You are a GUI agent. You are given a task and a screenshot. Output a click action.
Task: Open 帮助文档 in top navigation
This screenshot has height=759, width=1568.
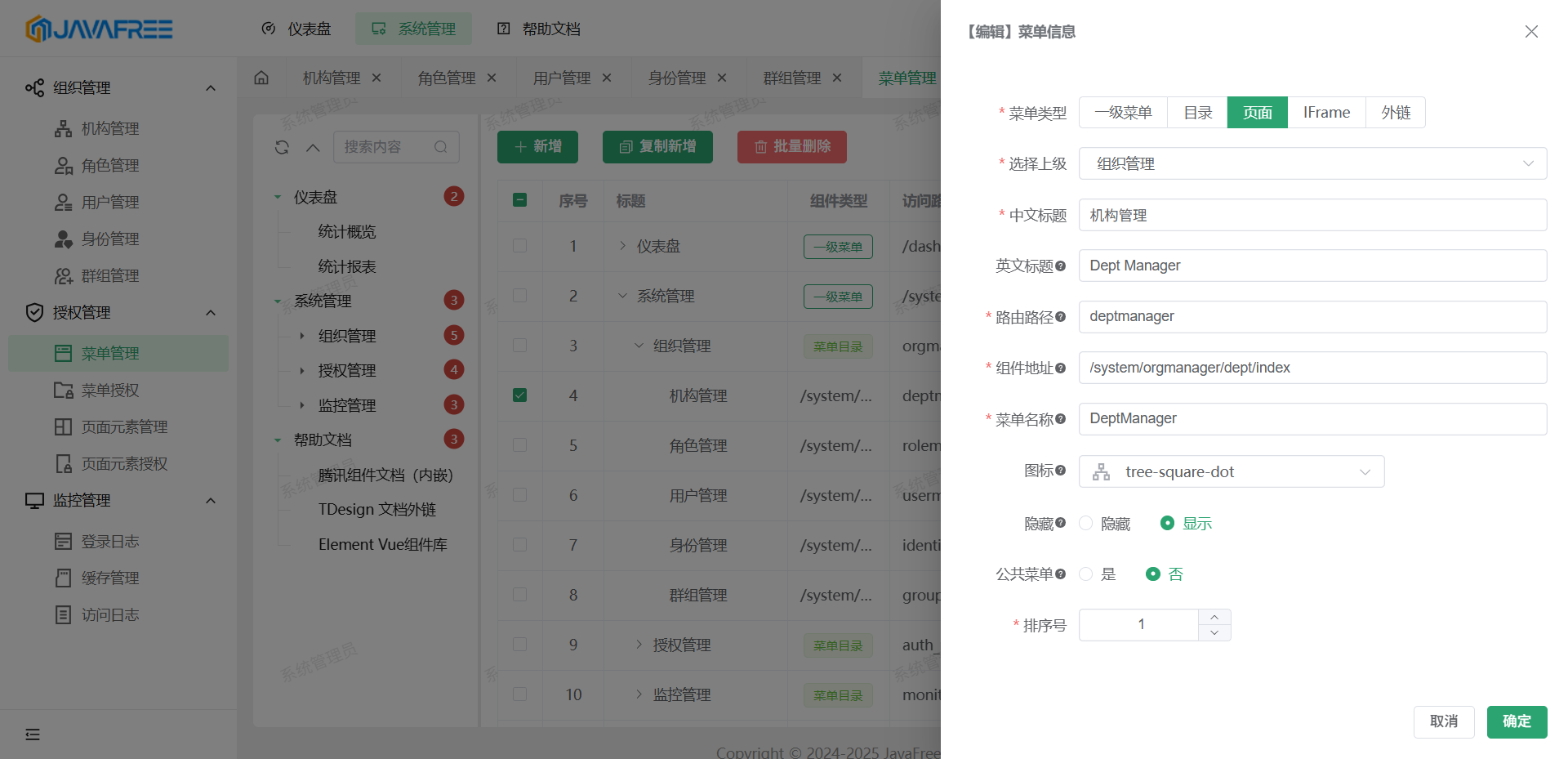tap(539, 29)
